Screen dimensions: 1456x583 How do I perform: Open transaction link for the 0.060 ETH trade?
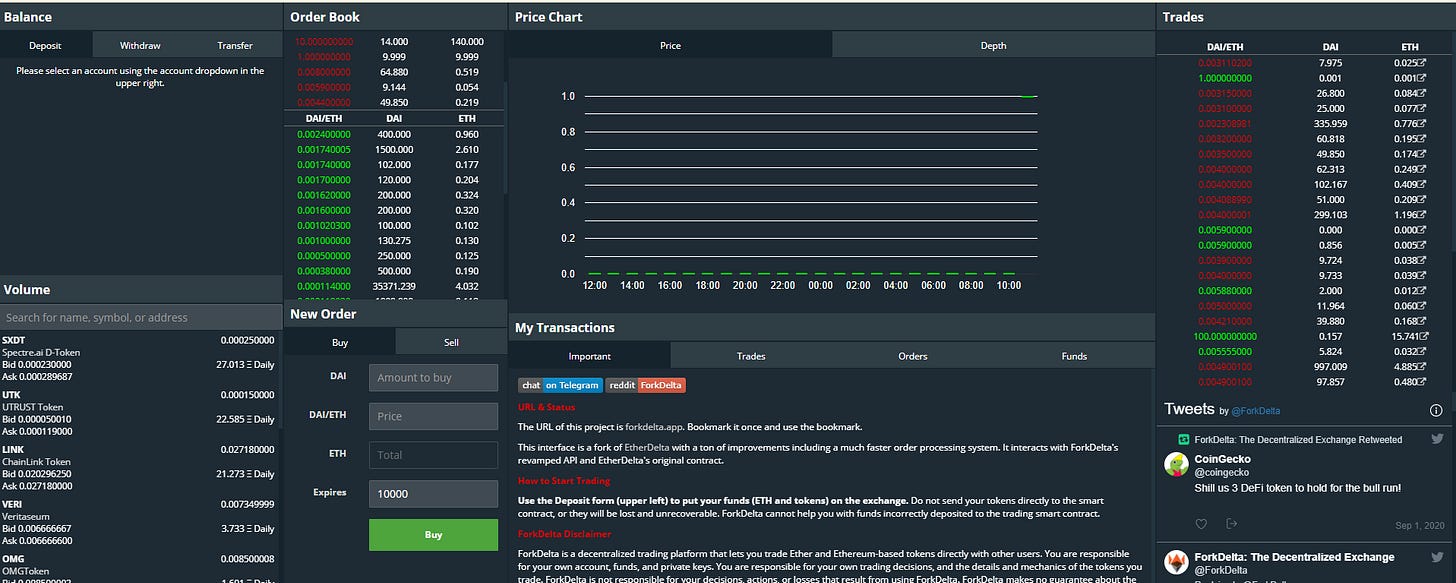tap(1424, 306)
